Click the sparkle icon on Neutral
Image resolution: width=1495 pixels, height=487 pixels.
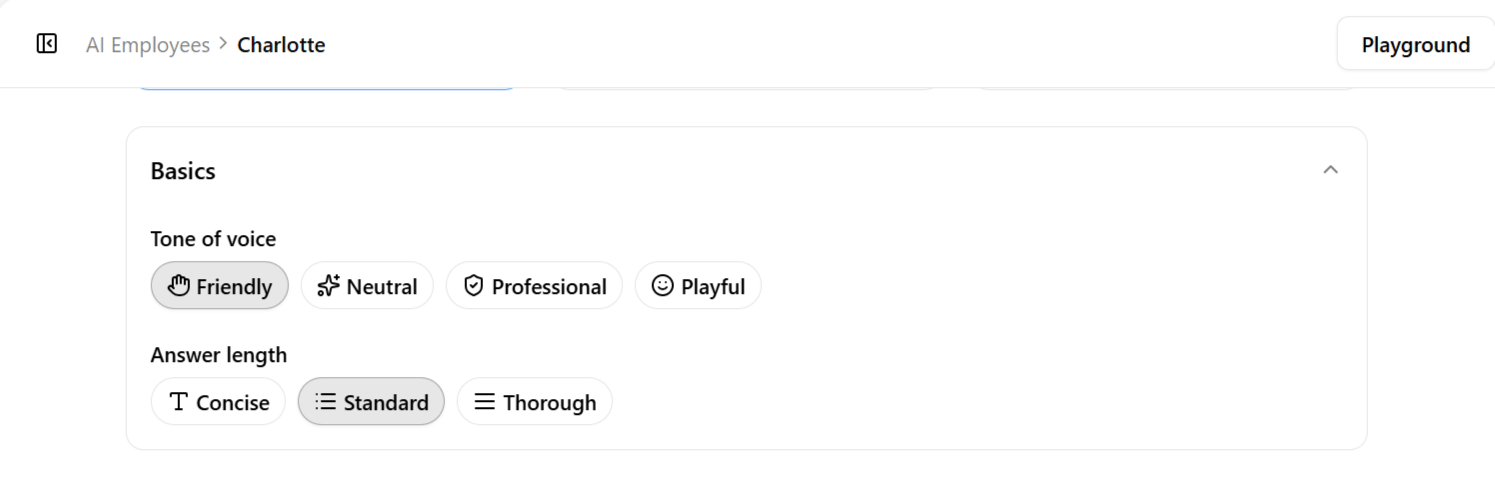328,286
